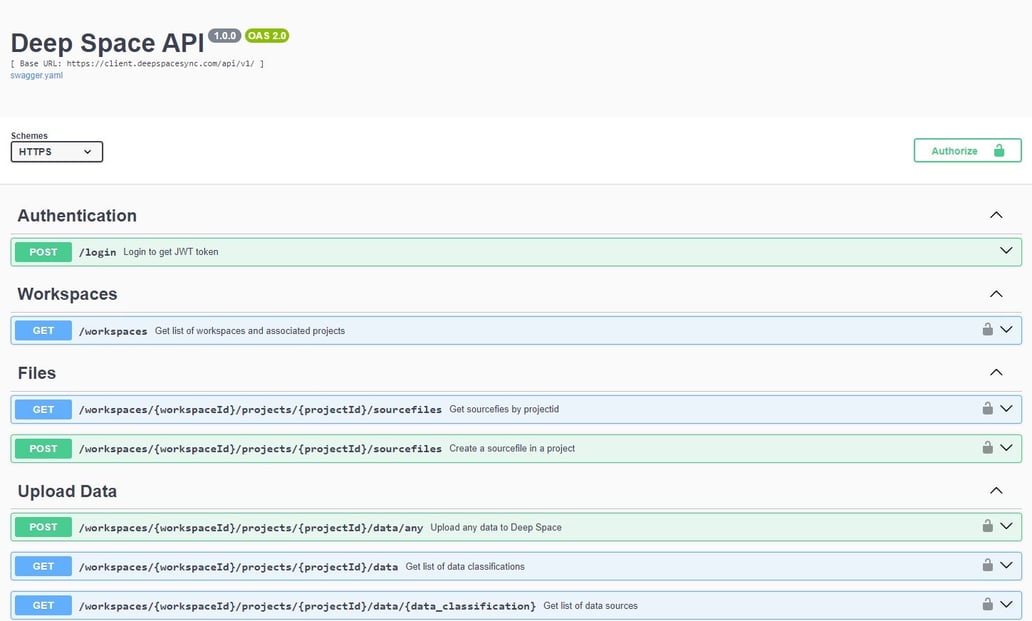Collapse the Workspaces section
The width and height of the screenshot is (1032, 621).
point(996,293)
